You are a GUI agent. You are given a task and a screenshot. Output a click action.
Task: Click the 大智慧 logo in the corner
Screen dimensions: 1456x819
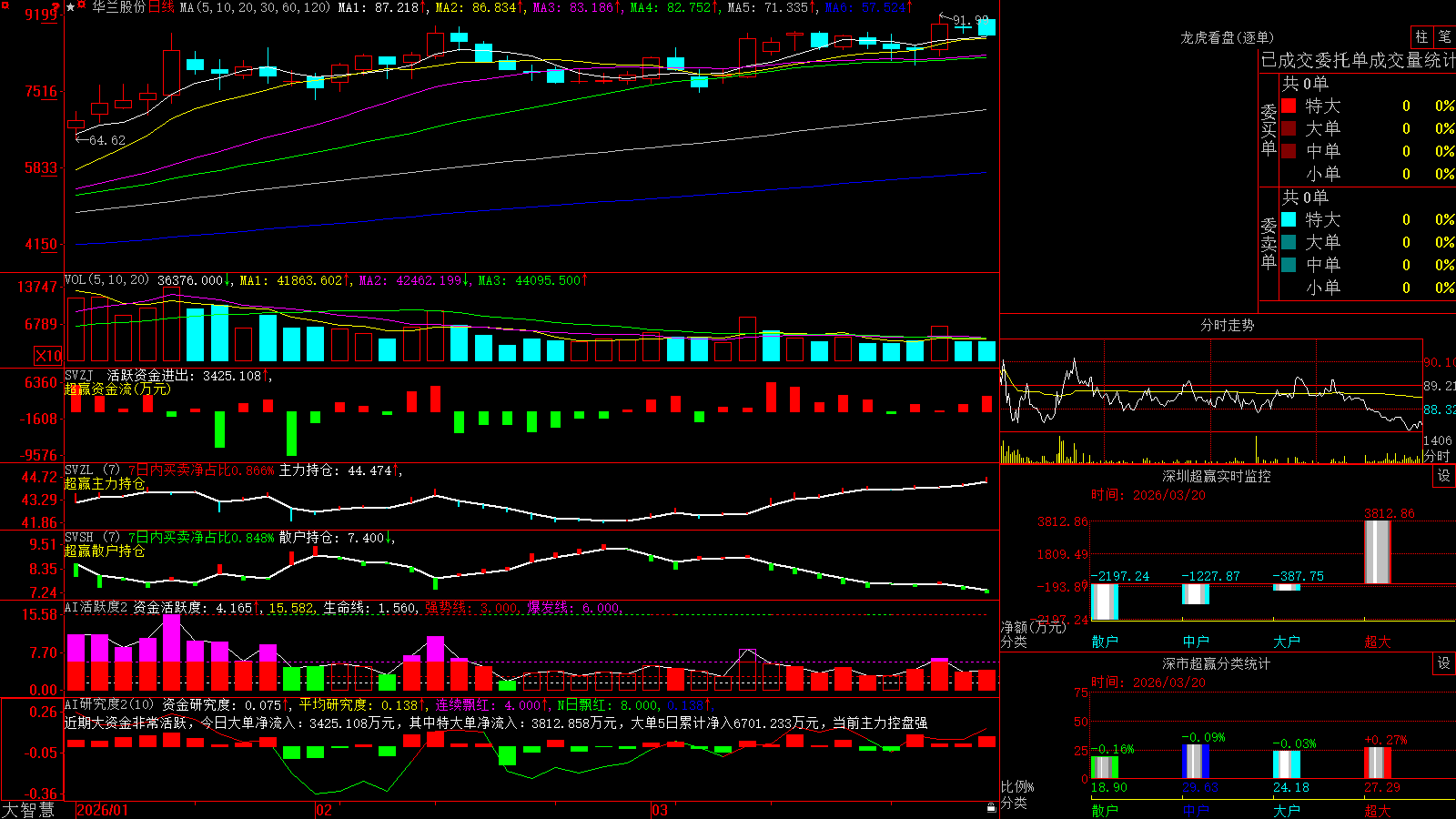[28, 810]
